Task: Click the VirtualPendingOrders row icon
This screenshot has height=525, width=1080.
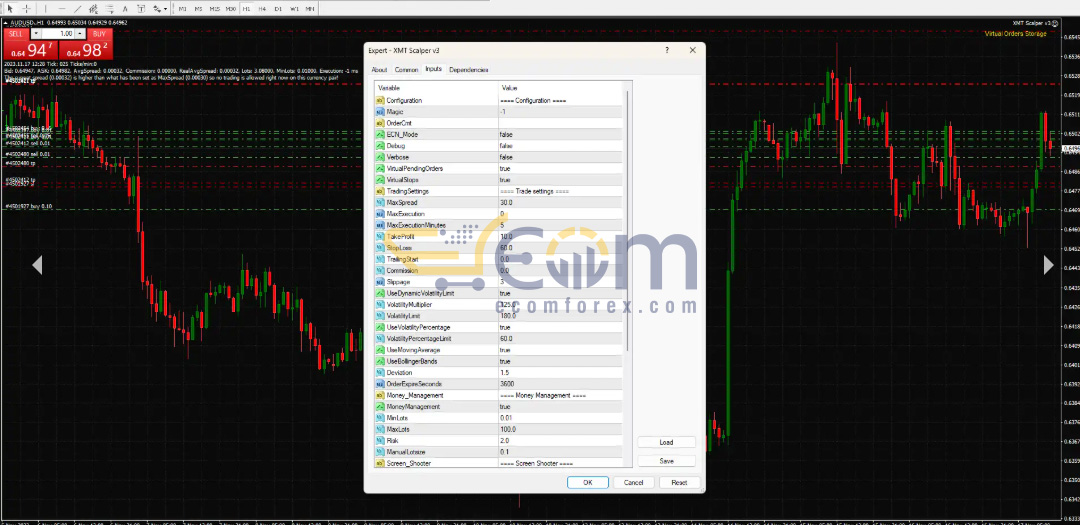Action: tap(380, 168)
